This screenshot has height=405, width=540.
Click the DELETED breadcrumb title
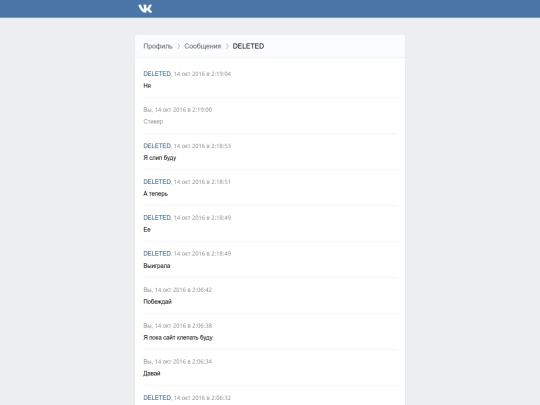(248, 46)
